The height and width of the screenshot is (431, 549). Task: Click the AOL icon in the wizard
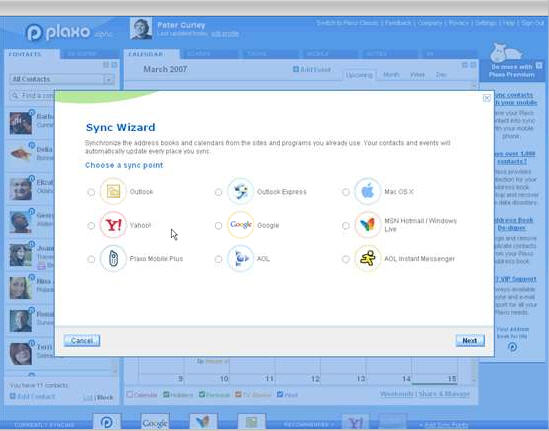pyautogui.click(x=241, y=258)
